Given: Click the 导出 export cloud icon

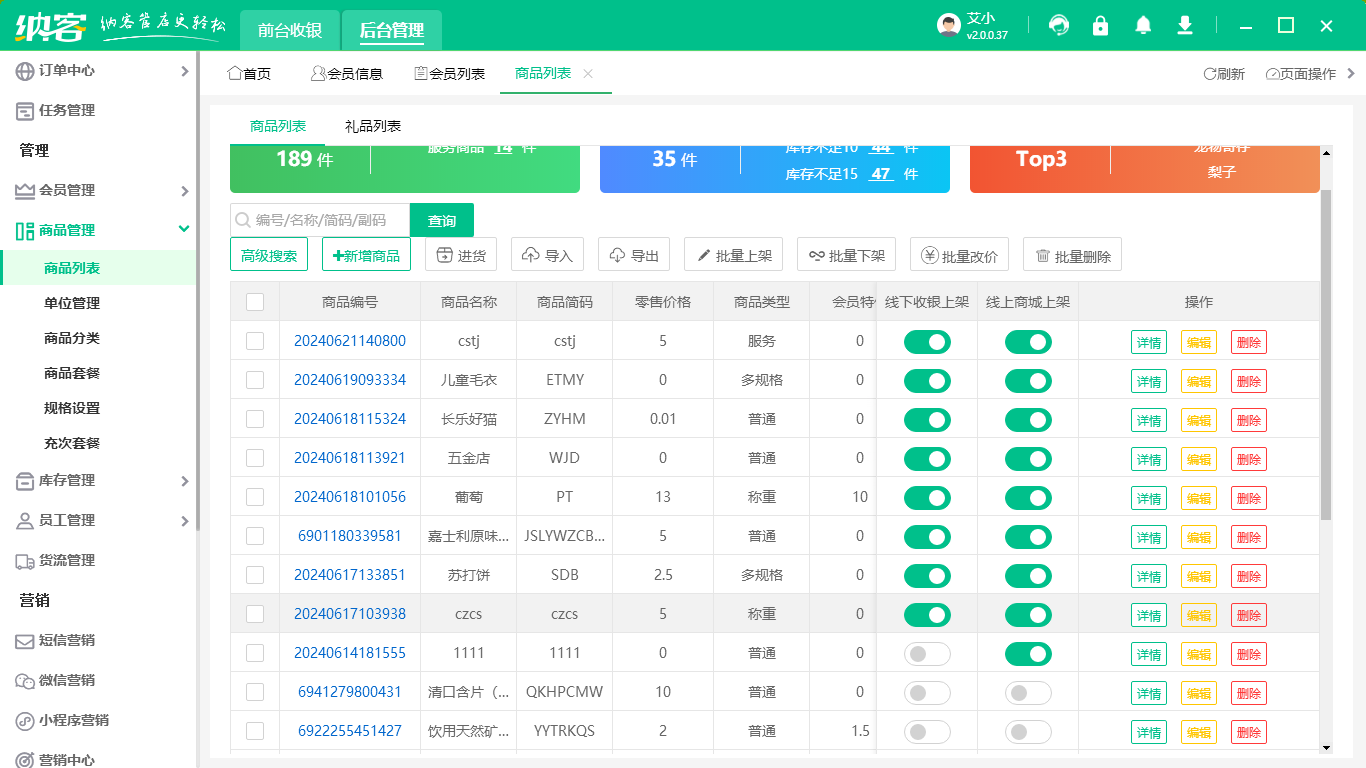Looking at the screenshot, I should (617, 256).
